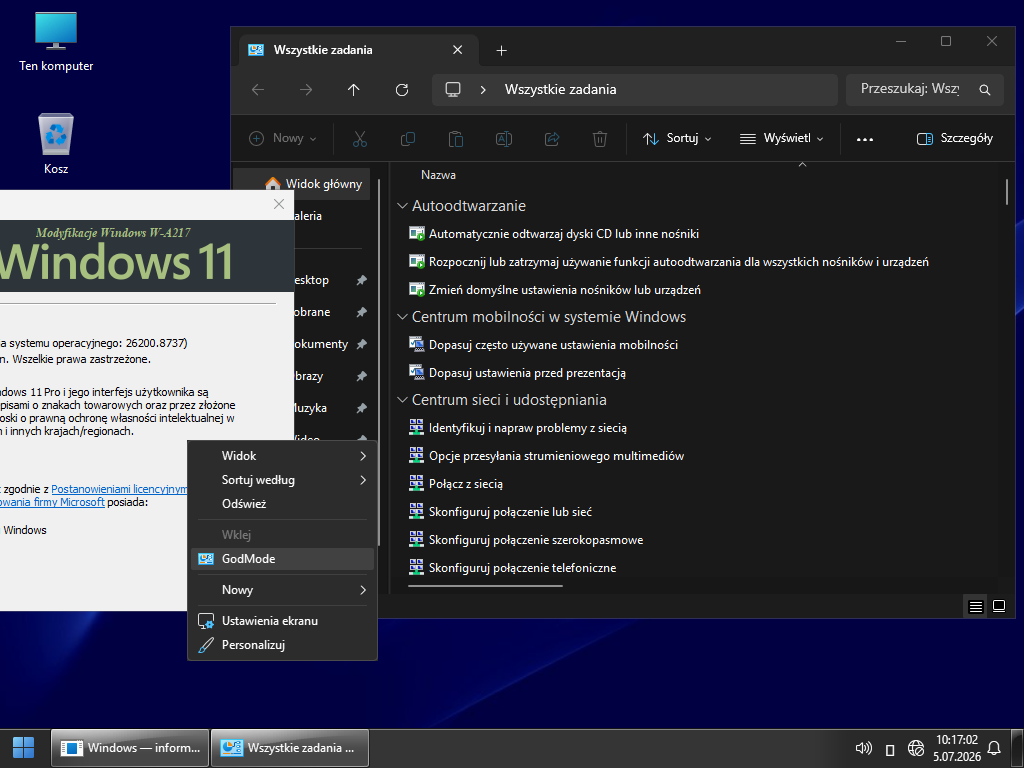Image resolution: width=1024 pixels, height=768 pixels.
Task: Open the oprogramowania firmy Microsoft link
Action: [x=52, y=502]
